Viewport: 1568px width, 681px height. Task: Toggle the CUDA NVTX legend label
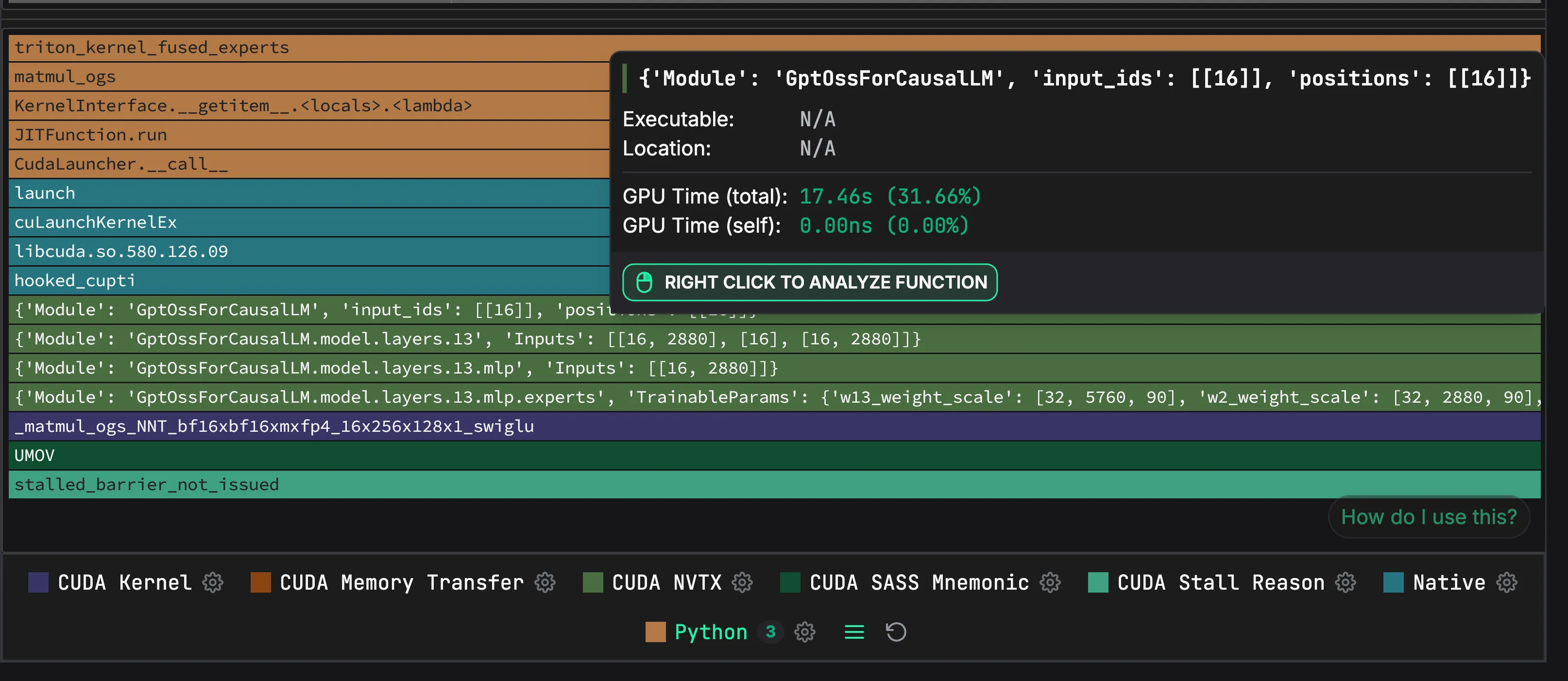(666, 582)
